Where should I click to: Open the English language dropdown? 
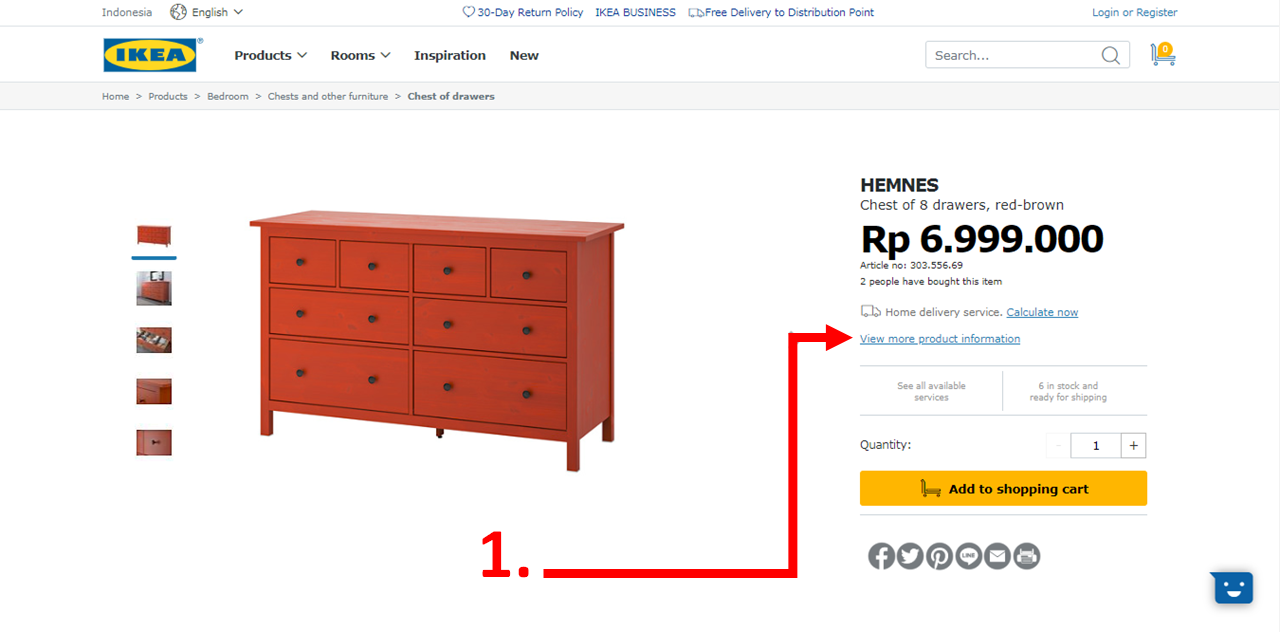click(207, 12)
